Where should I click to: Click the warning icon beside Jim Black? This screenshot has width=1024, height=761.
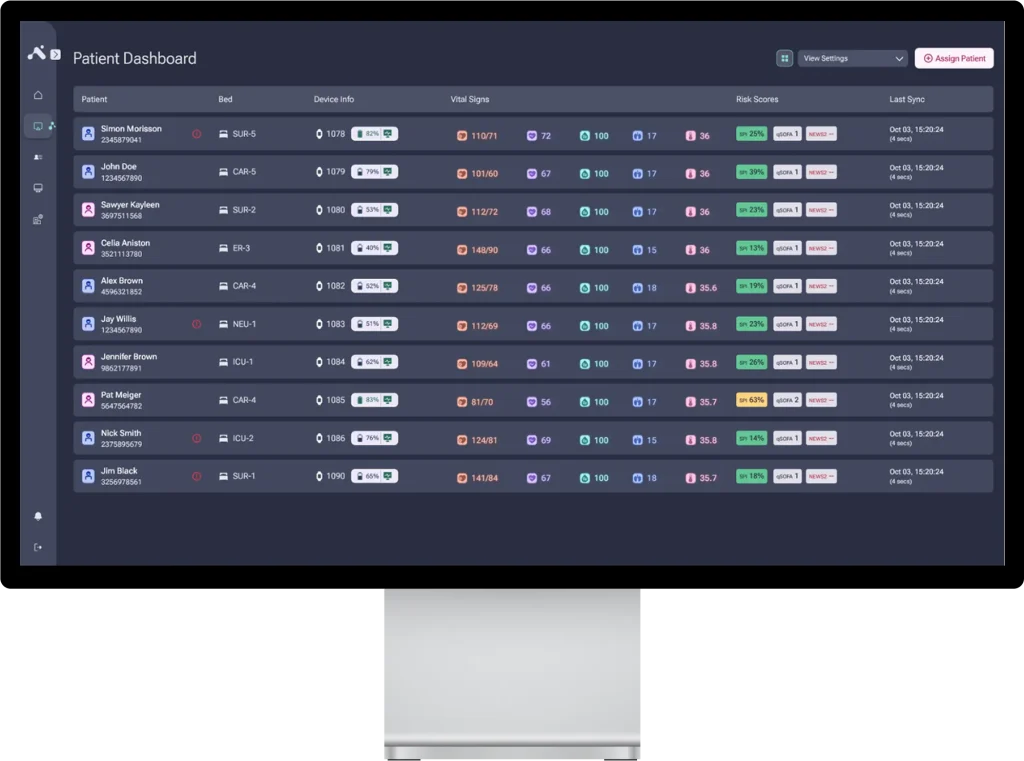(196, 477)
